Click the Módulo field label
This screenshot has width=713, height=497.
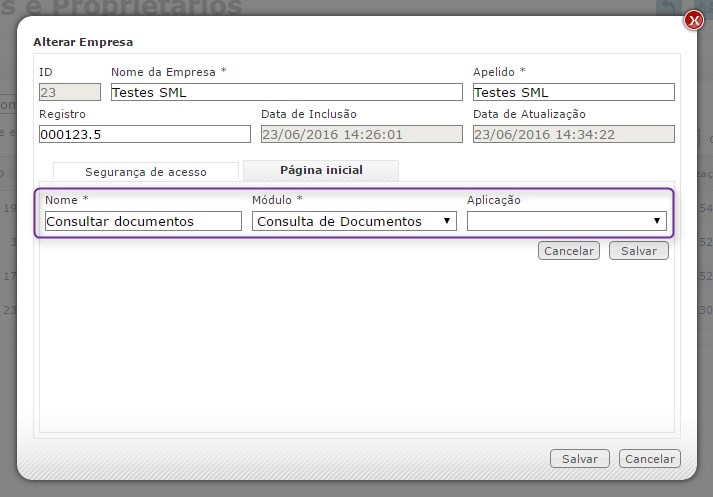pyautogui.click(x=277, y=200)
